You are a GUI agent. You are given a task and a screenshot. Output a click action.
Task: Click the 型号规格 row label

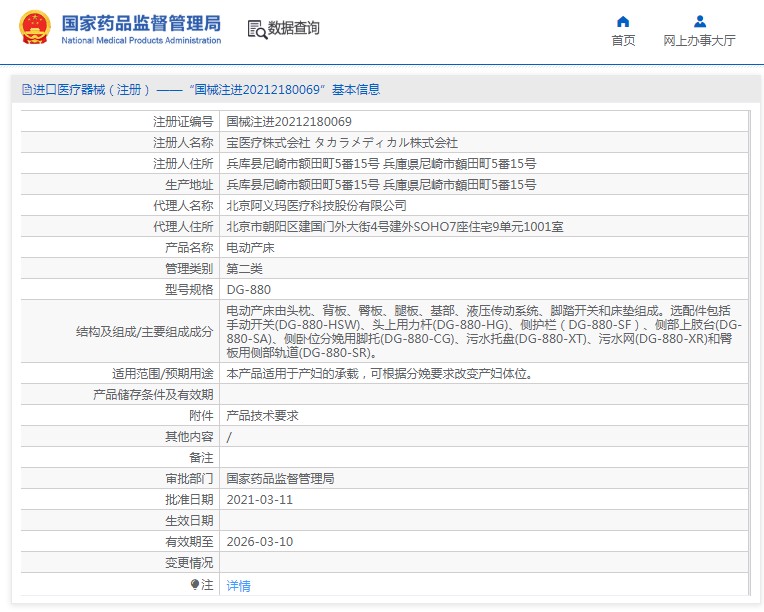click(x=189, y=289)
